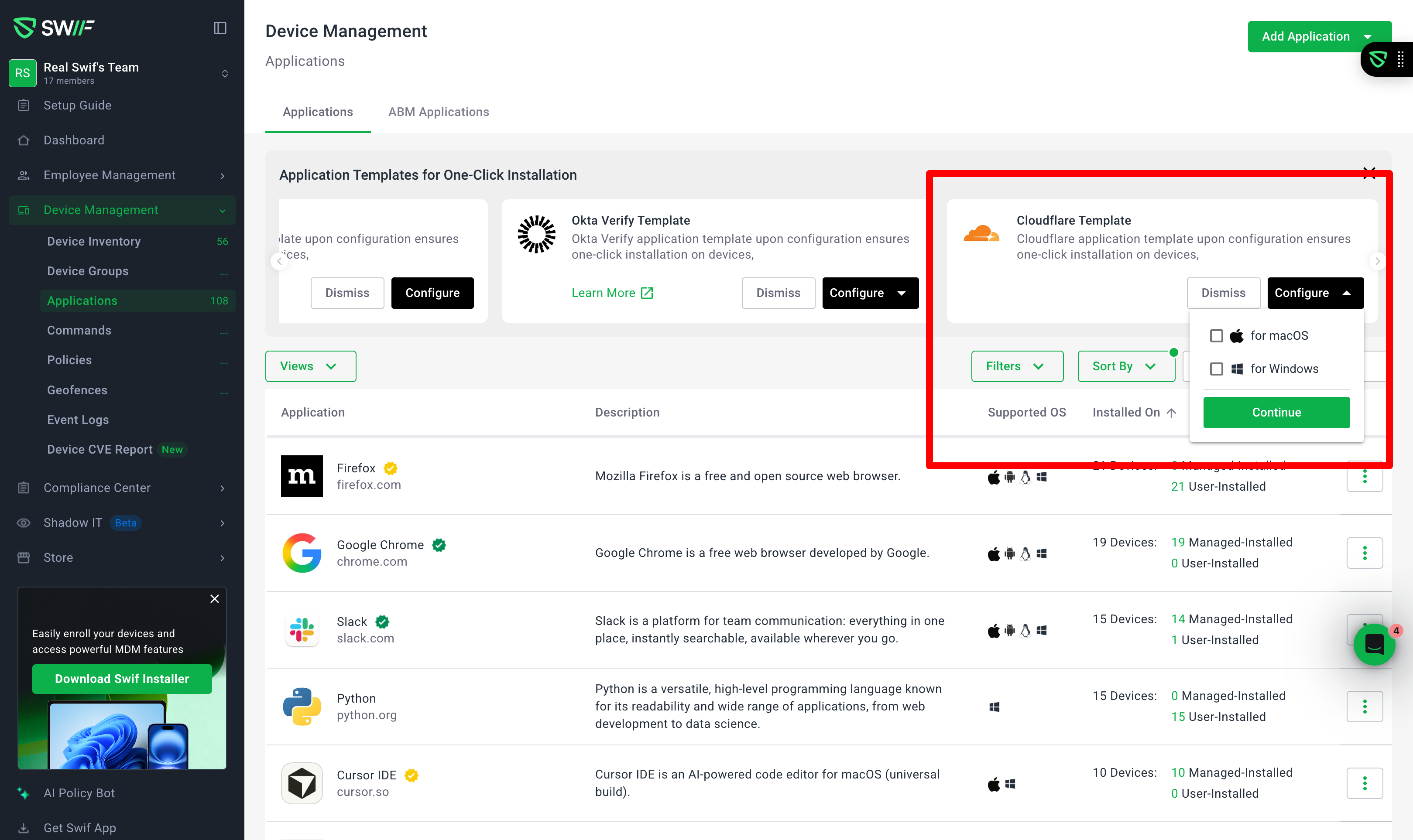Viewport: 1413px width, 840px height.
Task: Click the Get Swif App download icon
Action: [x=24, y=827]
